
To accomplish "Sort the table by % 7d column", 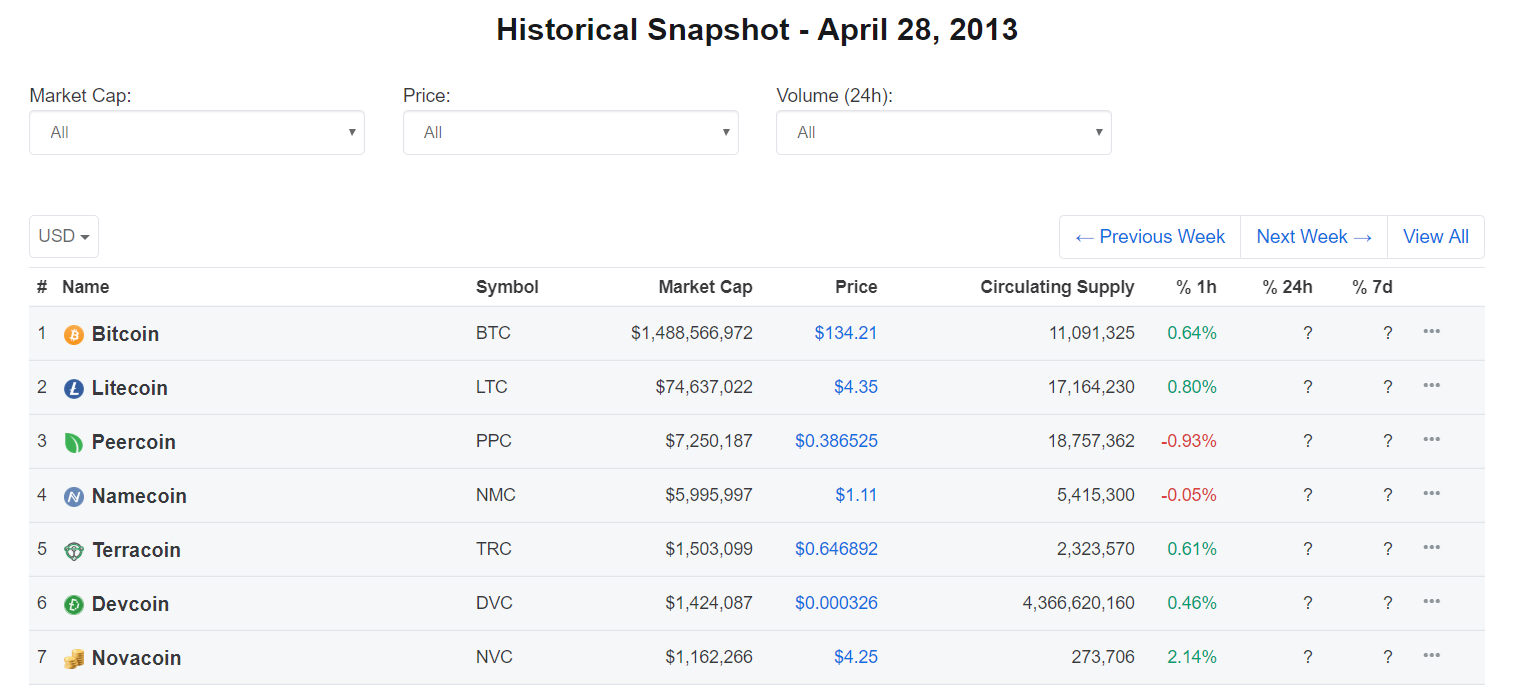I will 1372,287.
